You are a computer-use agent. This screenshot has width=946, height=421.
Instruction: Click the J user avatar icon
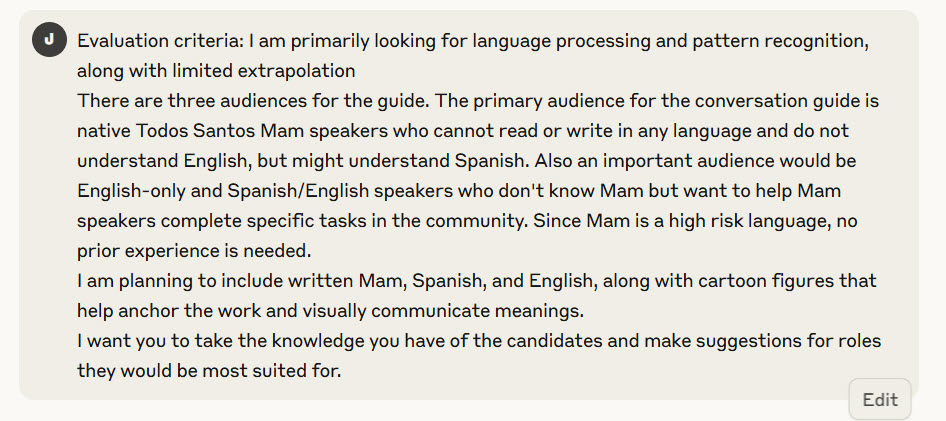click(48, 41)
